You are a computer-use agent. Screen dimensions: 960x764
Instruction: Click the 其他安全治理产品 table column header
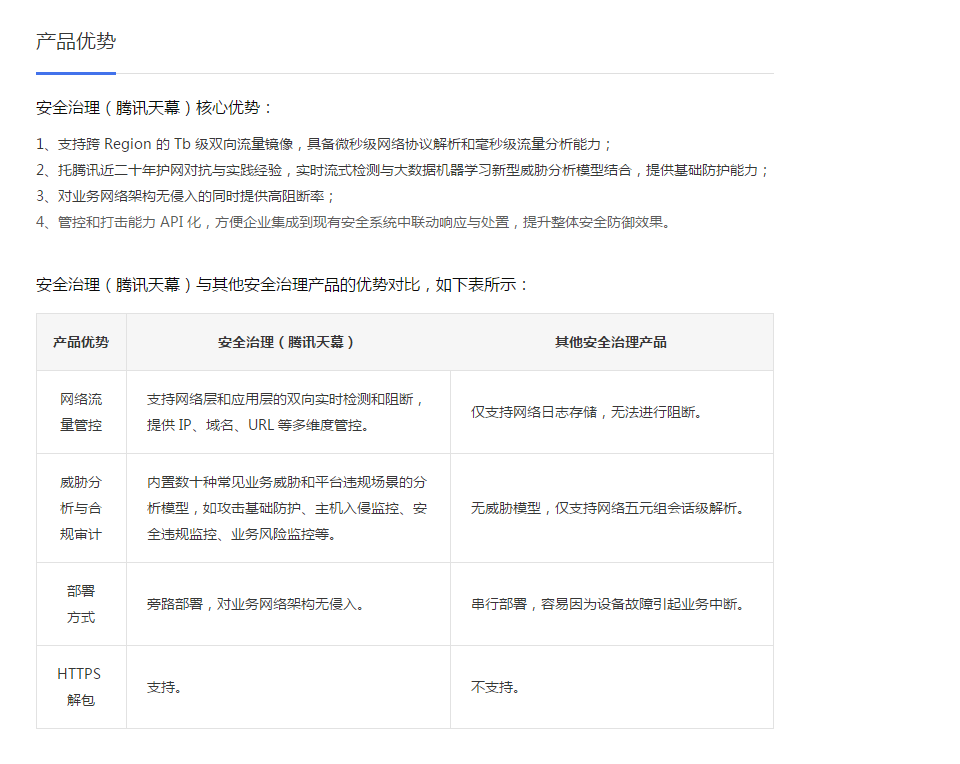tap(610, 342)
